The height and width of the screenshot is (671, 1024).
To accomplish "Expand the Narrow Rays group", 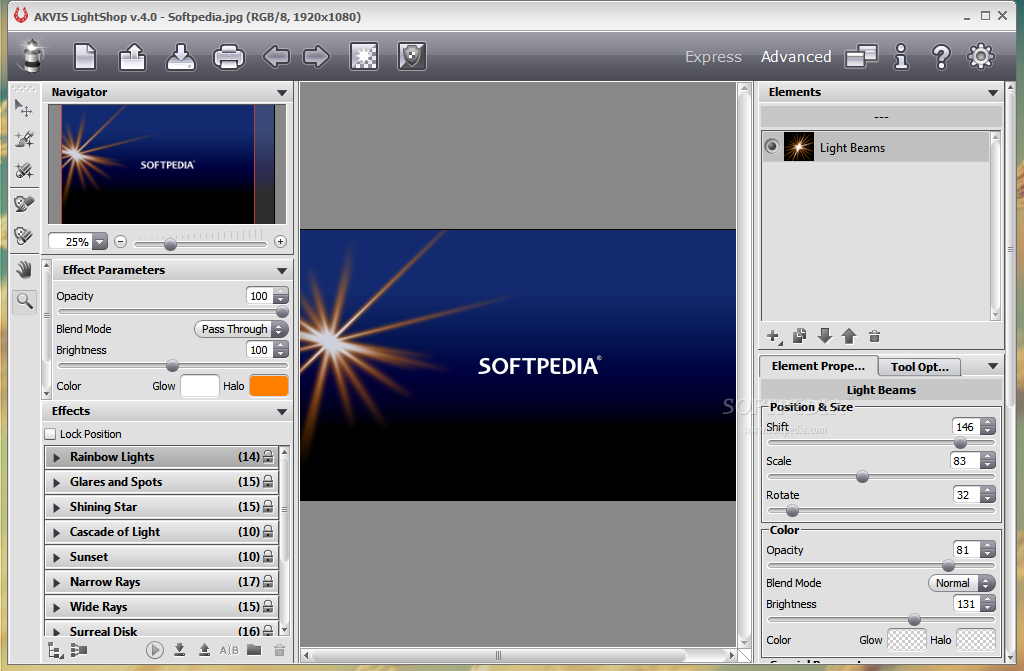I will [x=57, y=582].
